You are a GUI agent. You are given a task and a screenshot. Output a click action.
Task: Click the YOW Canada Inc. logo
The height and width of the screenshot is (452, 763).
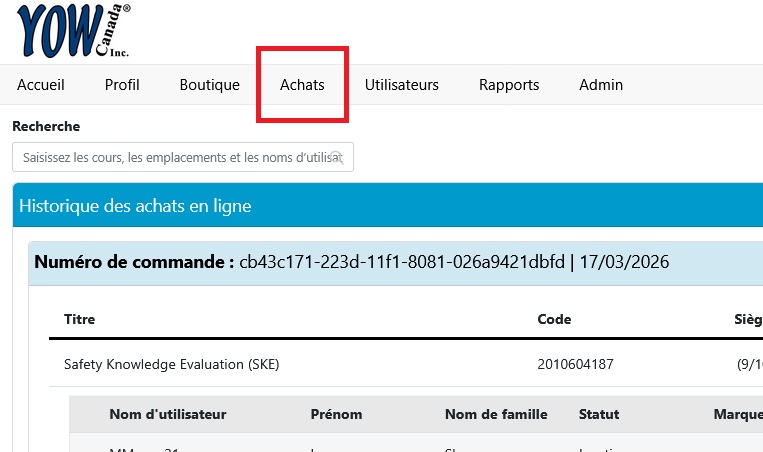73,31
